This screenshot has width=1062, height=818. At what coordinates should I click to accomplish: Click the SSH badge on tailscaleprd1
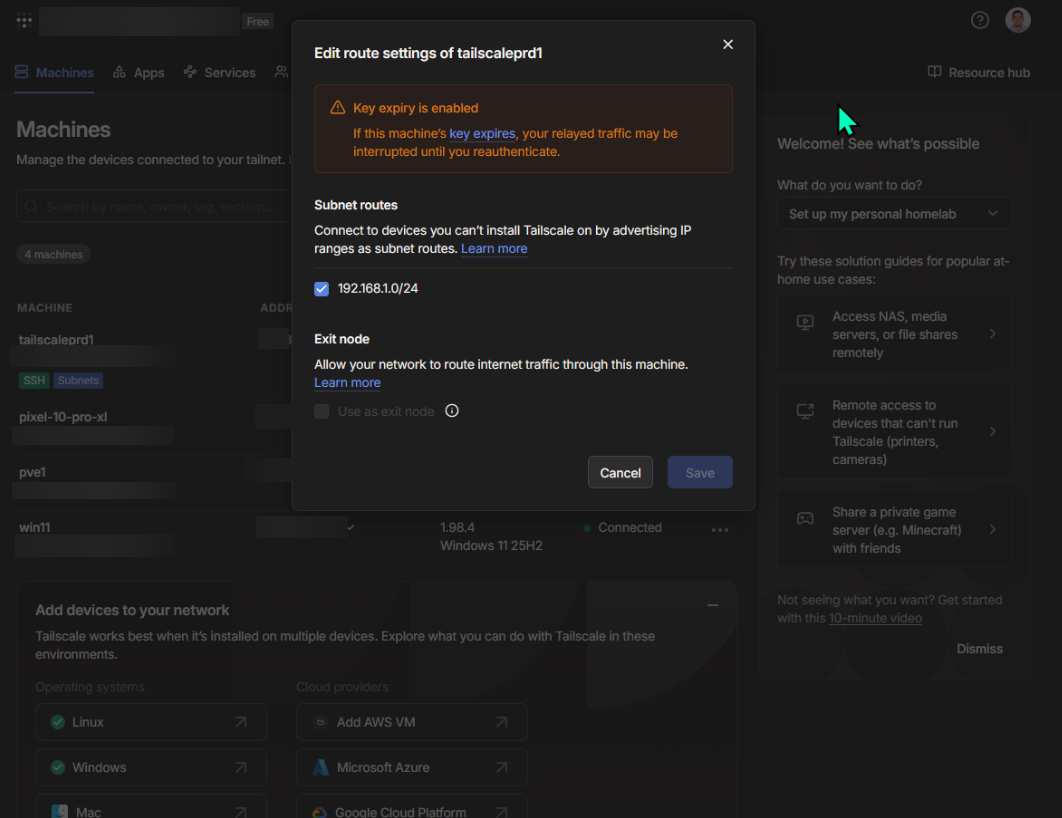(34, 381)
